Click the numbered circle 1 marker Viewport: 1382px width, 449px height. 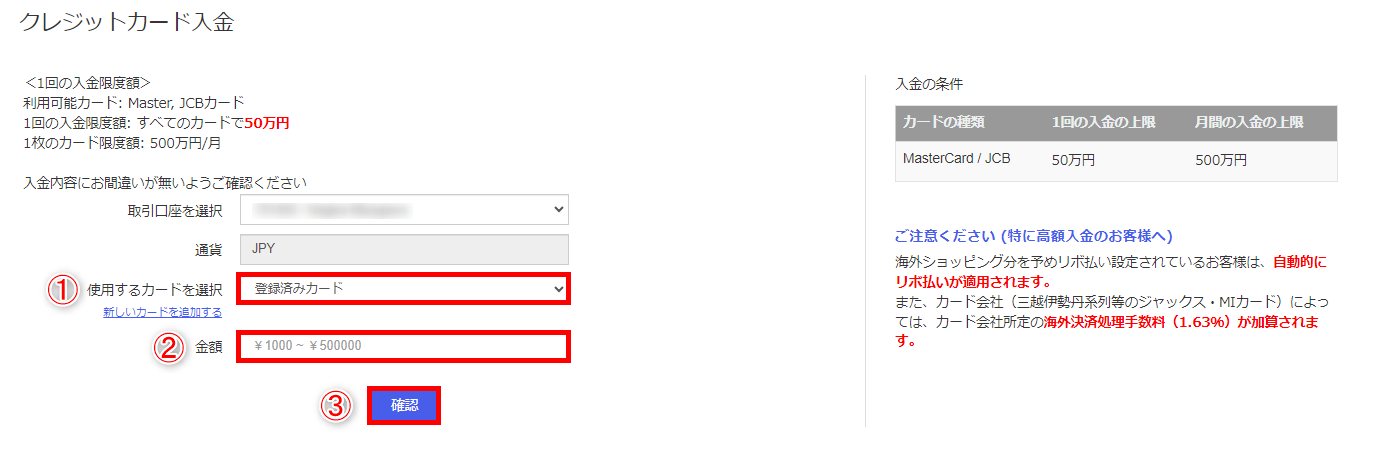coord(64,290)
